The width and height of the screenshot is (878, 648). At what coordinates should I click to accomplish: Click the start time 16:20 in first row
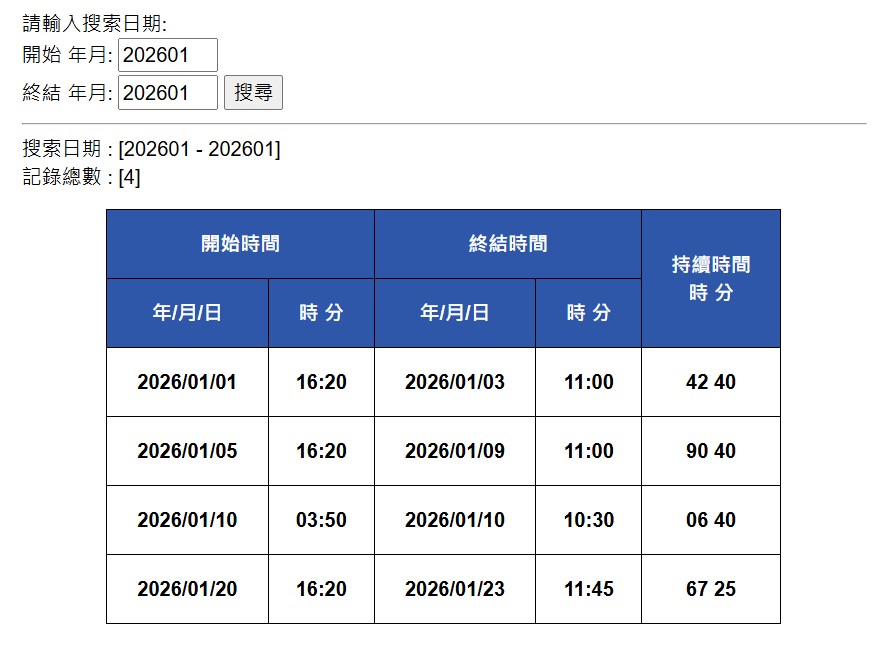click(321, 381)
